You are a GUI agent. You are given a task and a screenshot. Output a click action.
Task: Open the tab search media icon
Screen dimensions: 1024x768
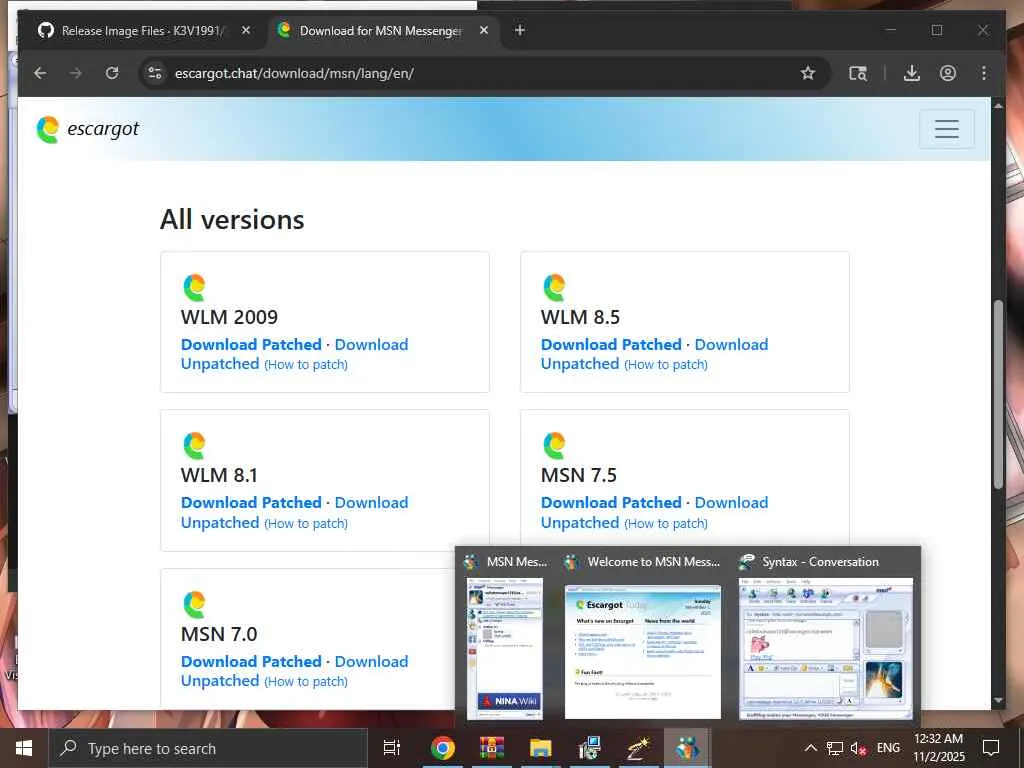tap(857, 73)
